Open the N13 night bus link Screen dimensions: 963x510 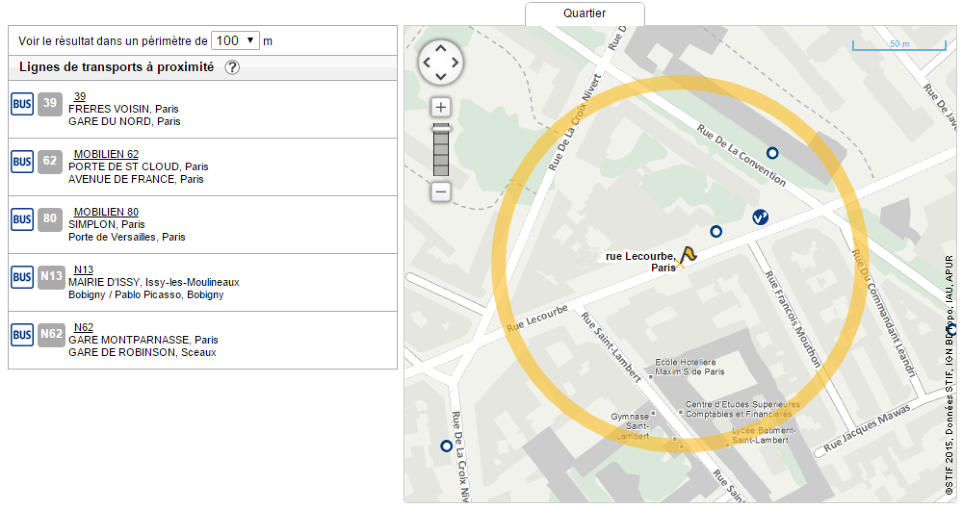pos(84,270)
